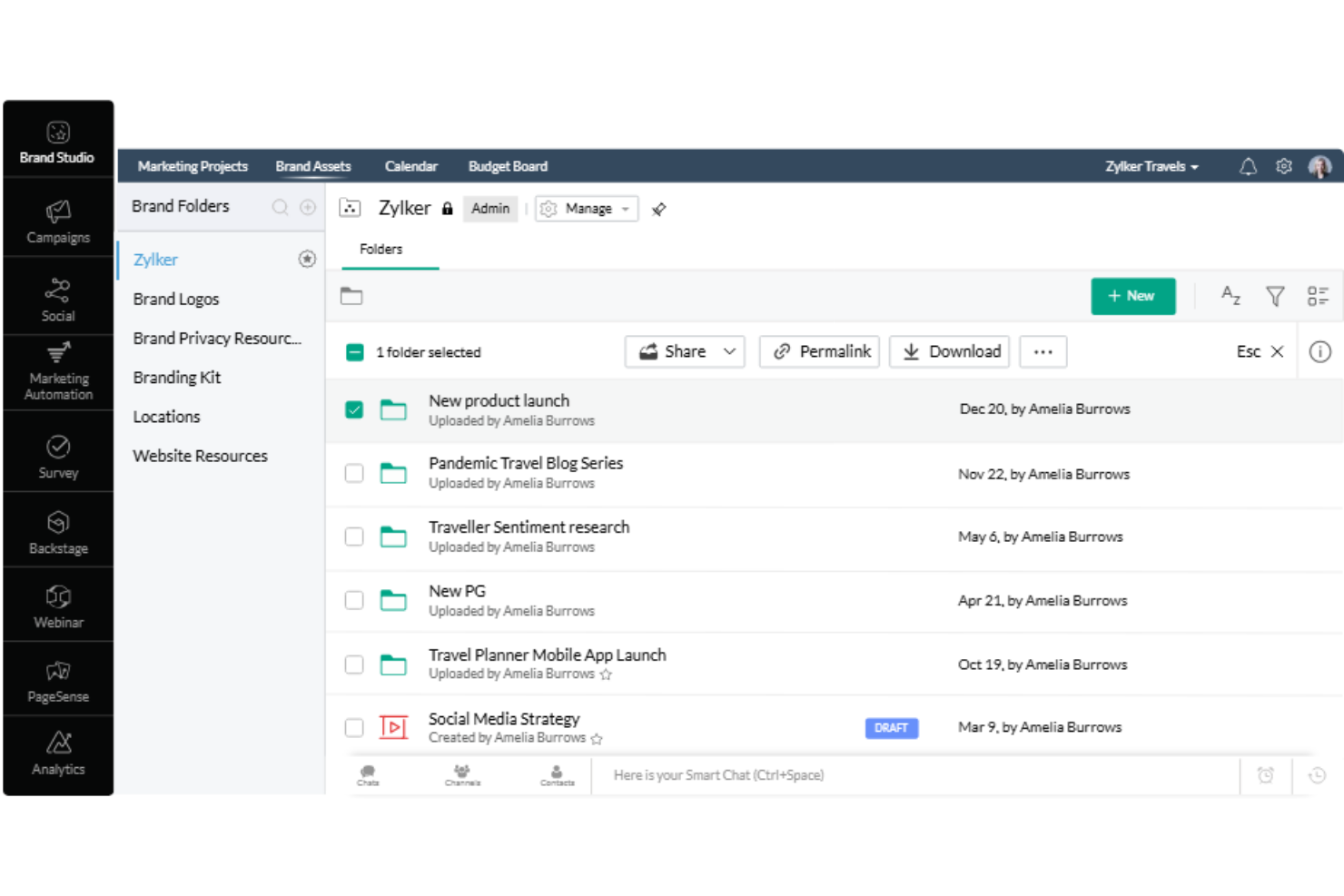The height and width of the screenshot is (896, 1344).
Task: Open the info panel icon
Action: coord(1319,351)
